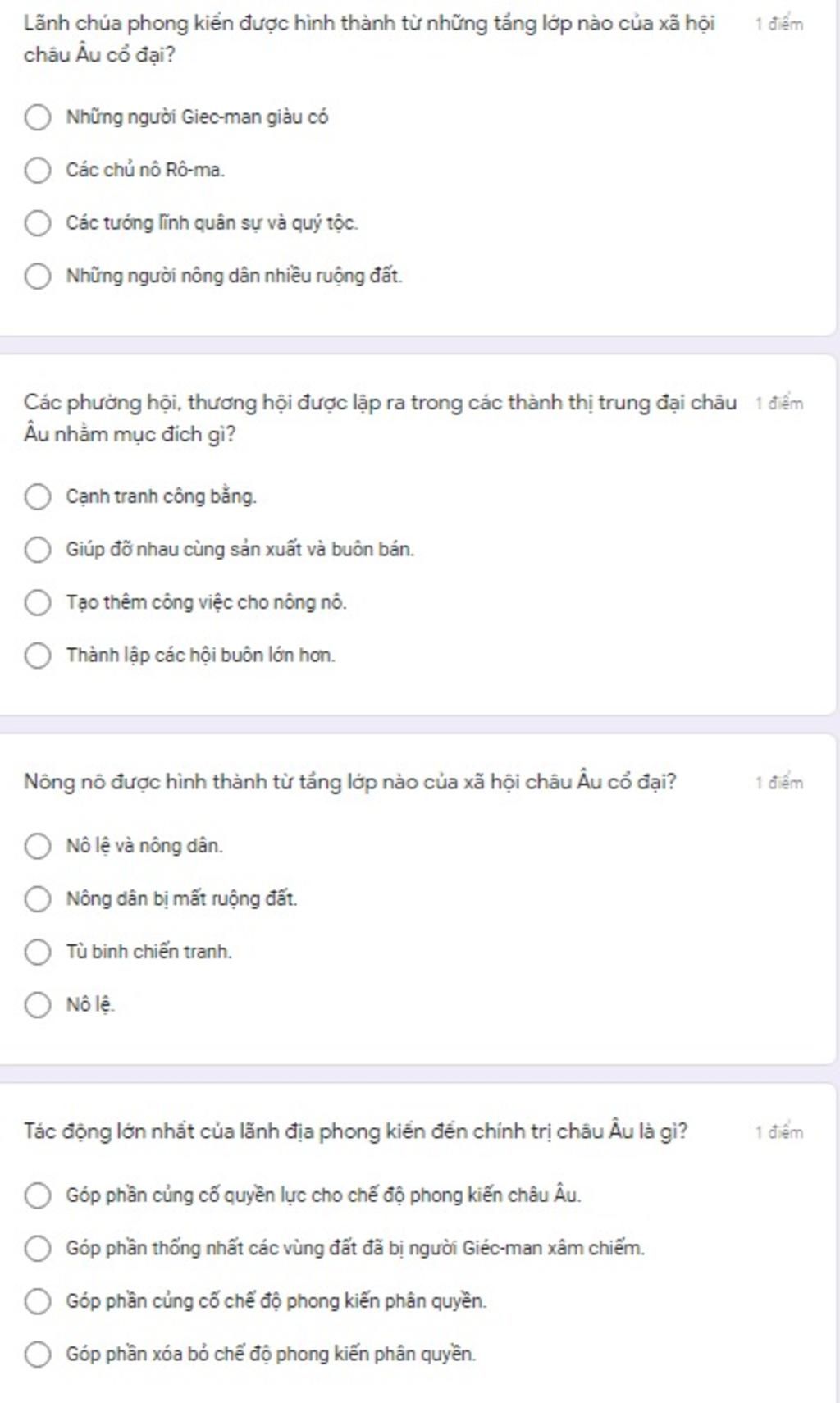Image resolution: width=840 pixels, height=1403 pixels.
Task: Click the 'Nông nô được hình thành' question text
Action: [x=350, y=782]
